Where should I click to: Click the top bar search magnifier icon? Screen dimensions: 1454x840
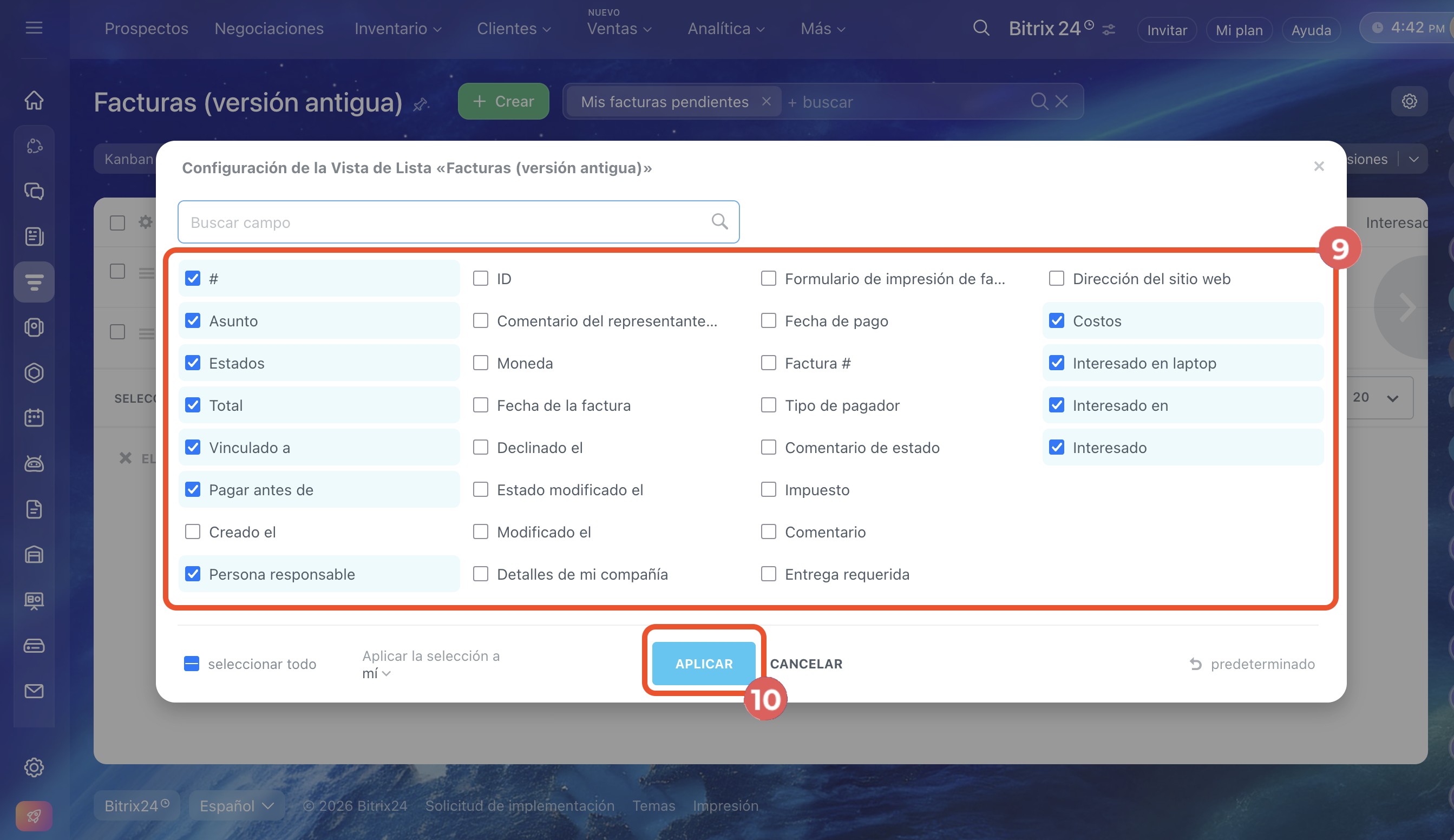coord(981,28)
